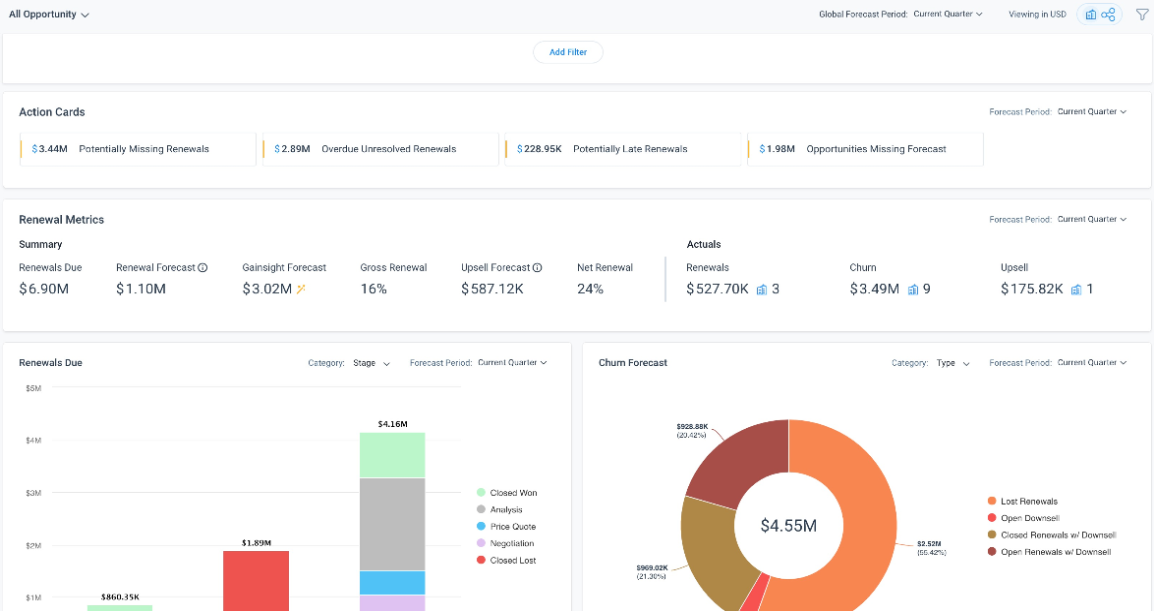Open Opportunities Missing Forecast card
This screenshot has width=1154, height=611.
tap(866, 149)
